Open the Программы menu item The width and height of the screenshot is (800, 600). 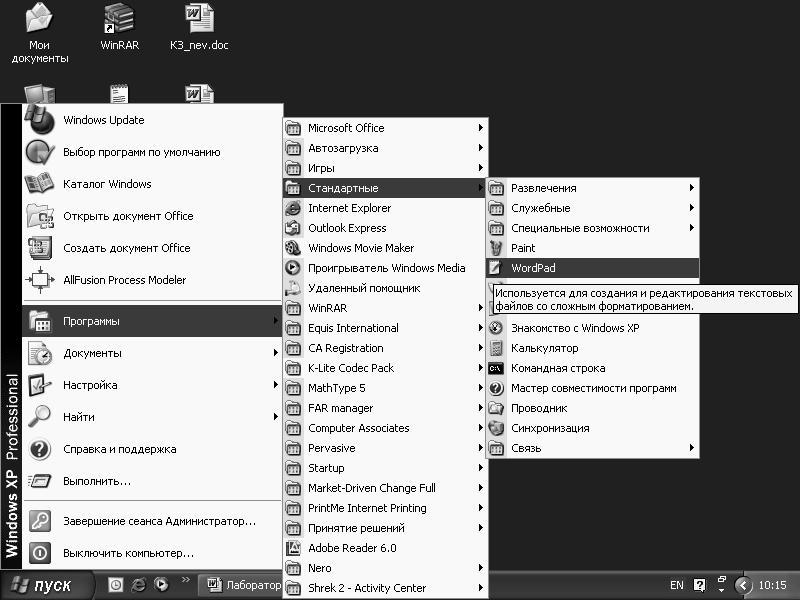point(153,321)
